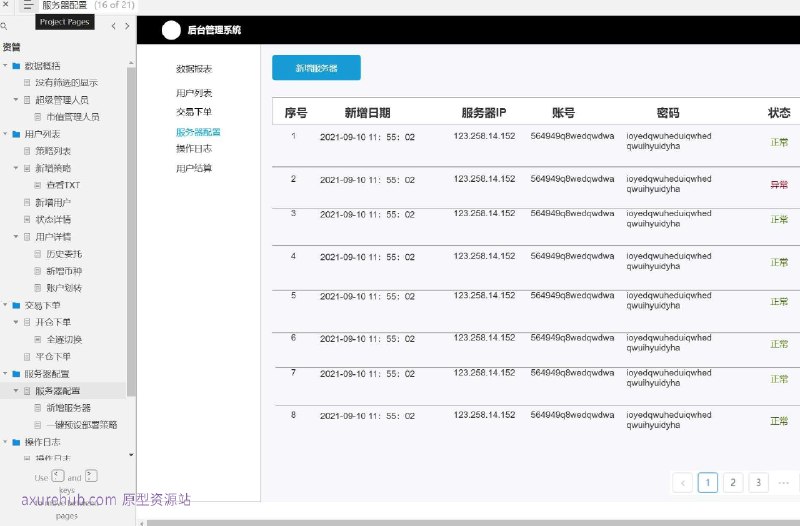The height and width of the screenshot is (526, 800).
Task: Click page icon beside 全逐切换
Action: pyautogui.click(x=38, y=339)
